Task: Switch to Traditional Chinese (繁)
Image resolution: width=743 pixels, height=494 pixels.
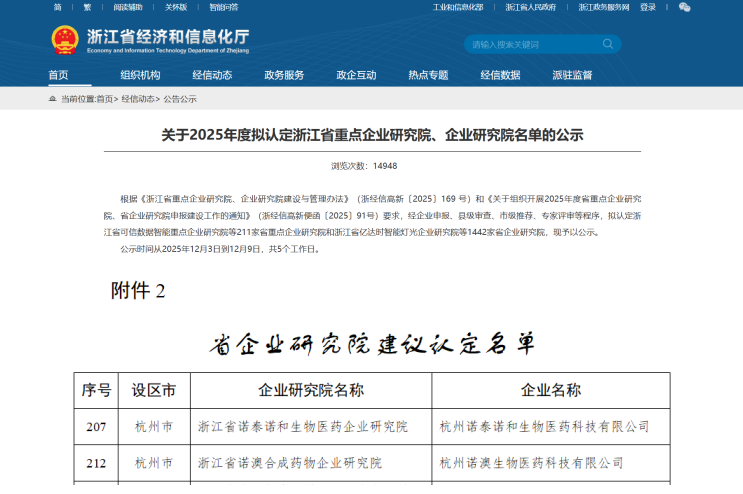Action: pos(86,7)
